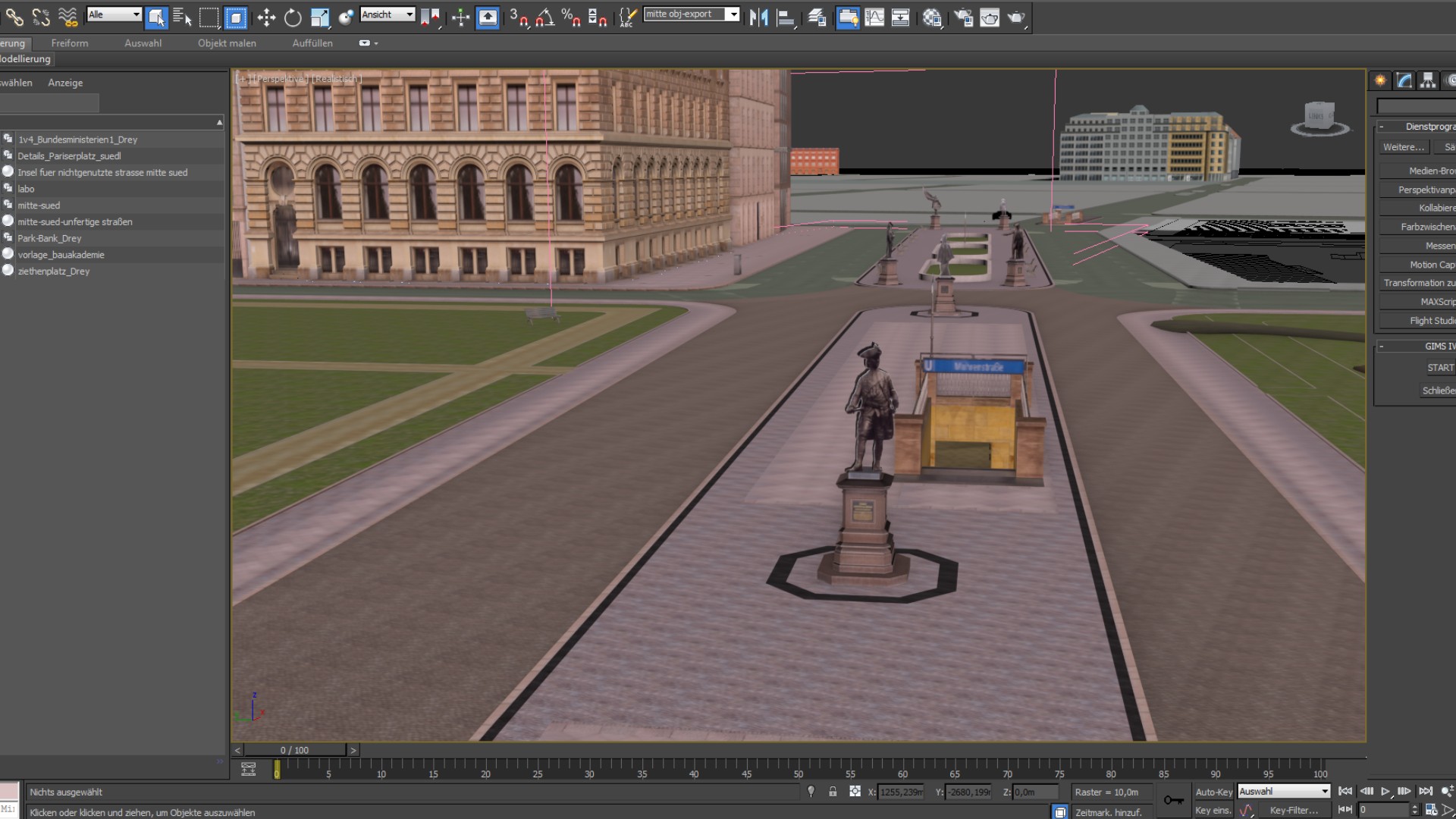This screenshot has height=819, width=1456.
Task: Toggle the 3D snaps icon
Action: (519, 17)
